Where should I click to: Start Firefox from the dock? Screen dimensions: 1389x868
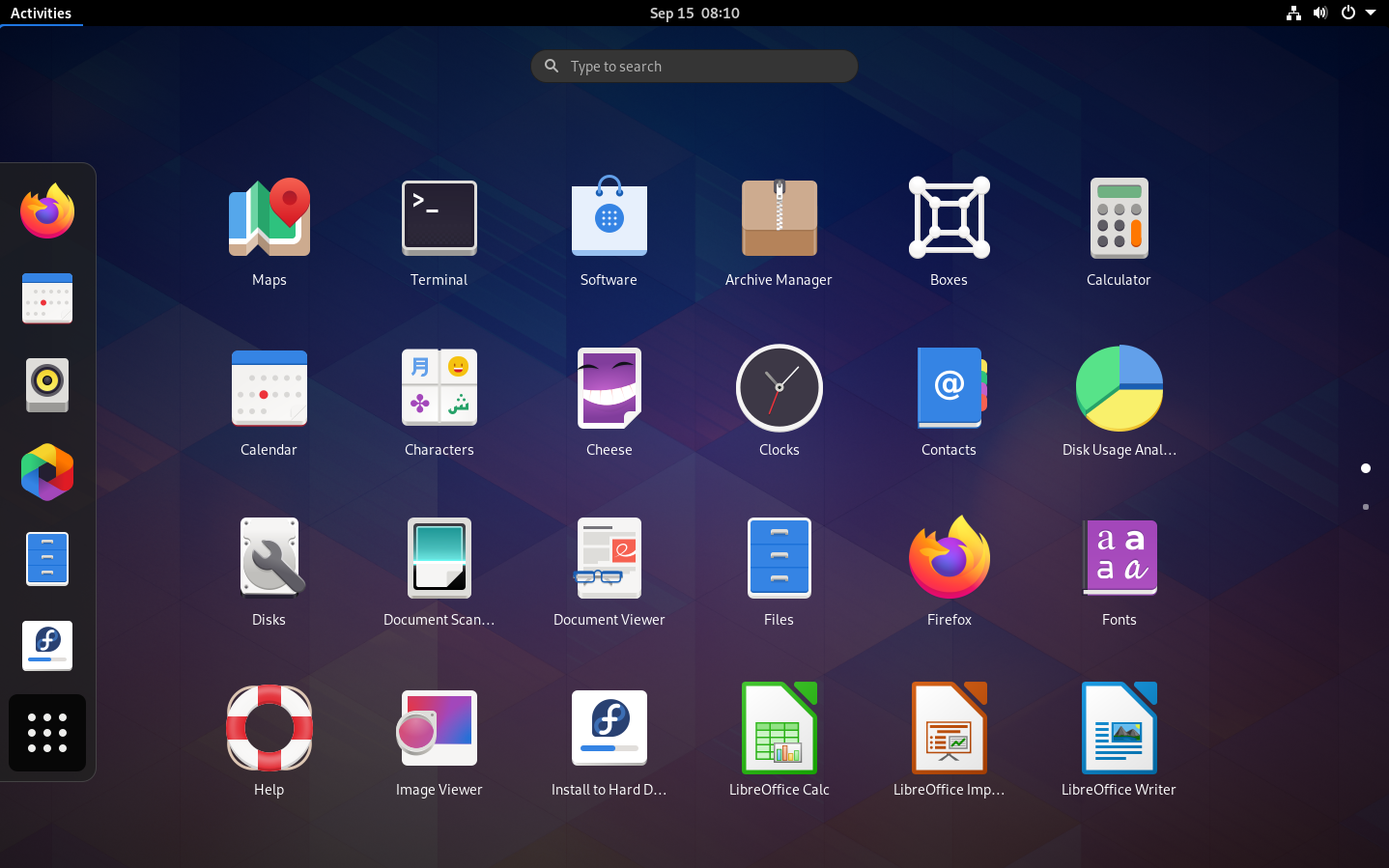tap(46, 210)
